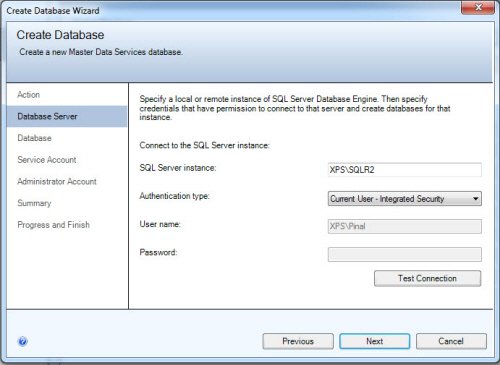Go to the Action step
The image size is (500, 365).
(29, 95)
